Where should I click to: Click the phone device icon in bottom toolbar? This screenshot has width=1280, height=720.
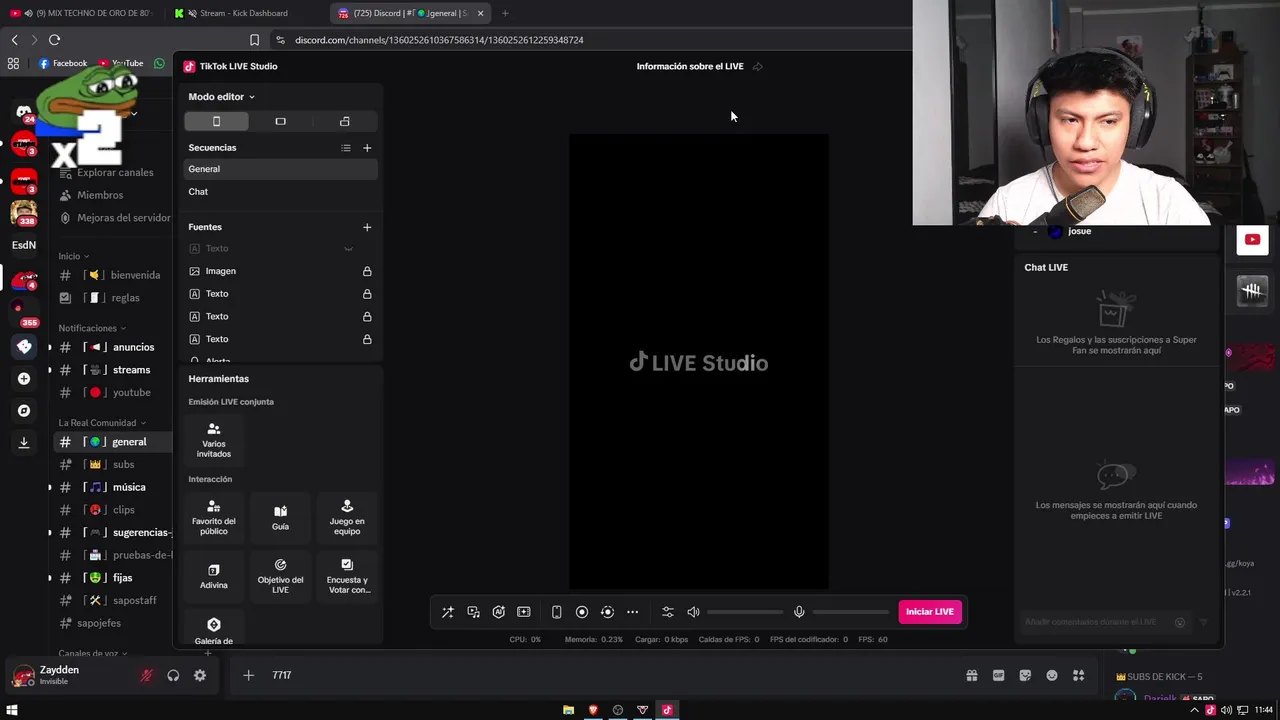coord(557,612)
